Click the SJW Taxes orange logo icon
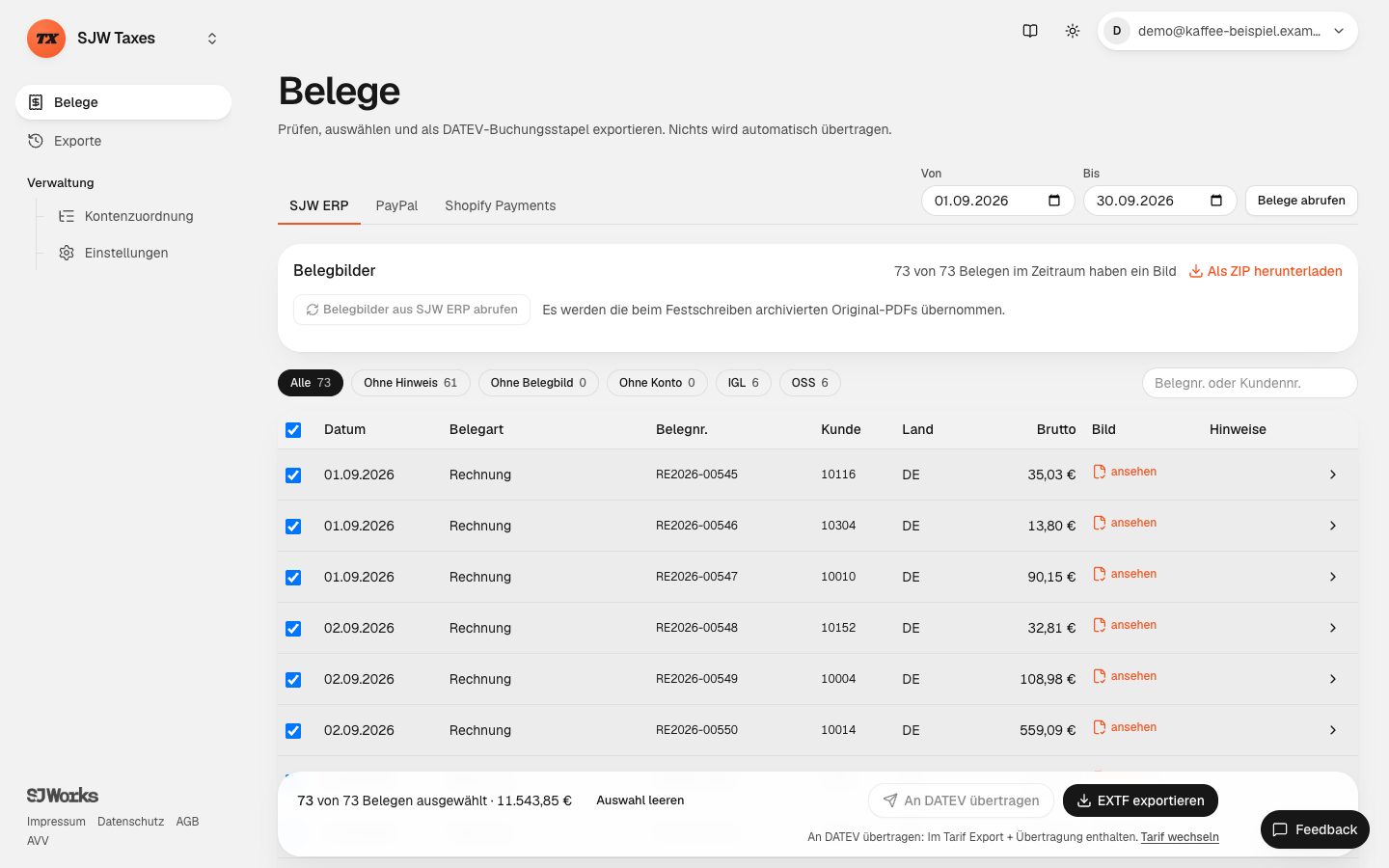 point(46,39)
